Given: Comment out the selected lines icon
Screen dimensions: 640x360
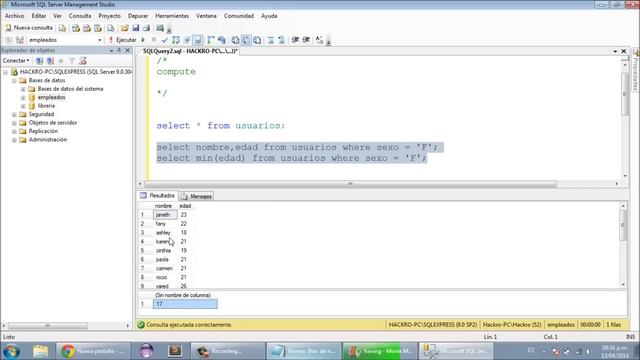Looking at the screenshot, I should (271, 40).
